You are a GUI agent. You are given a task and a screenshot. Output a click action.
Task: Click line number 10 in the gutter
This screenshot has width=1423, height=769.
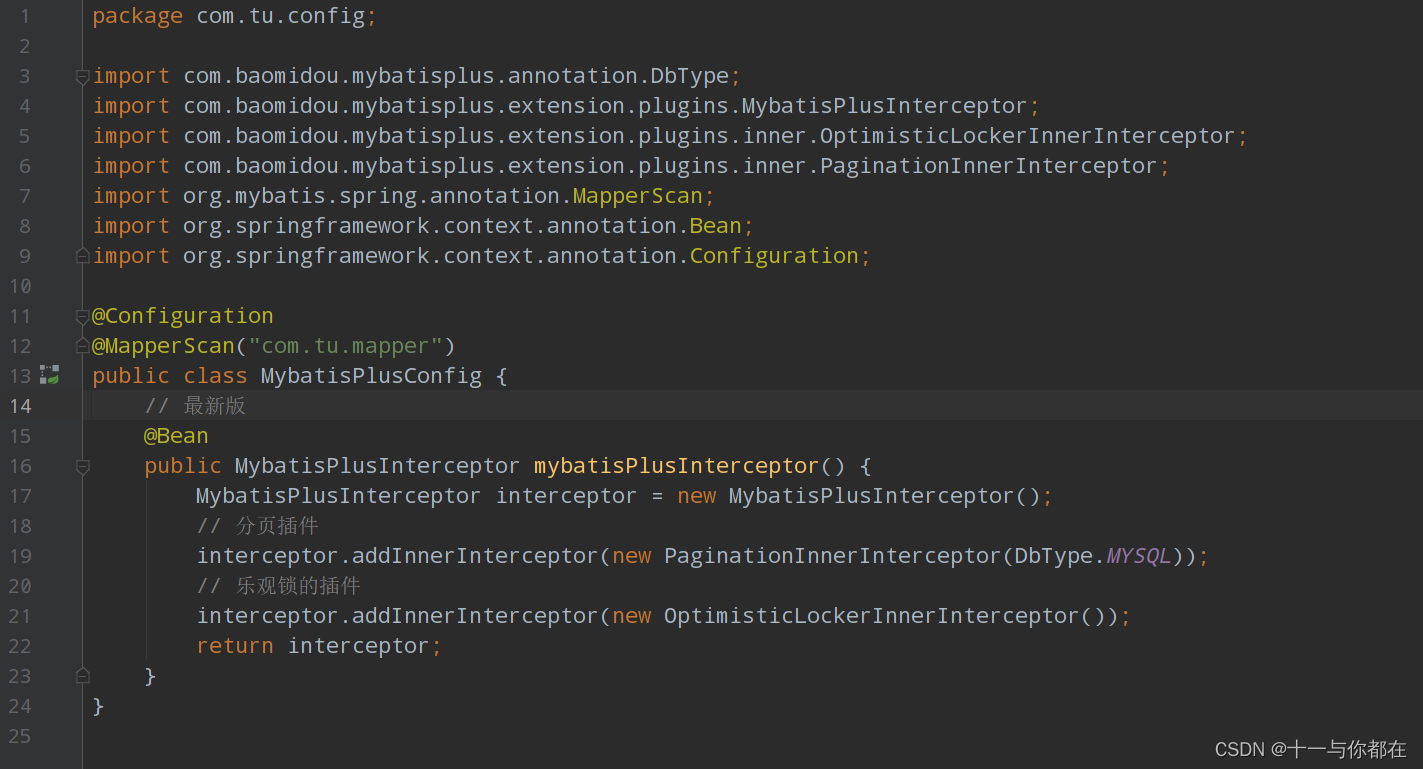click(20, 286)
